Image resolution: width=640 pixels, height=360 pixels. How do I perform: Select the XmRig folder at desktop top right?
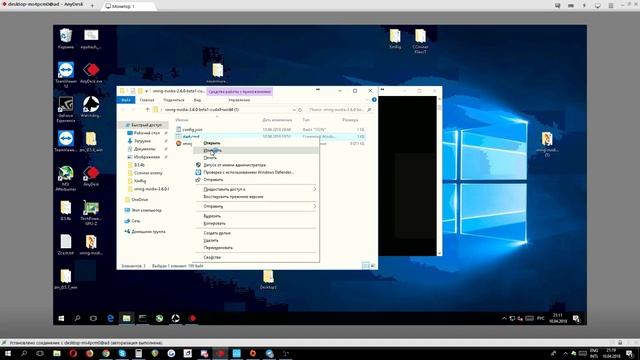point(395,39)
